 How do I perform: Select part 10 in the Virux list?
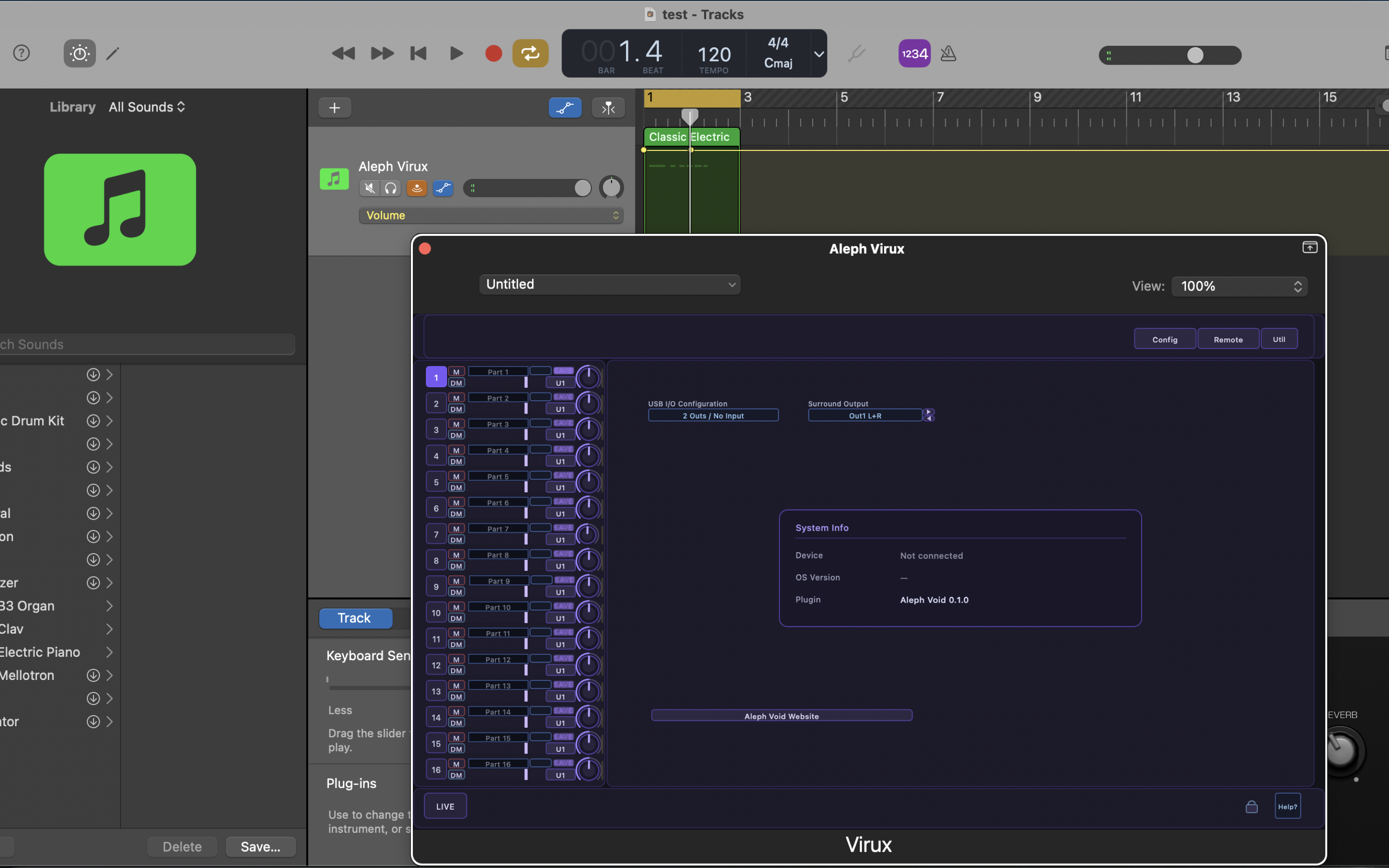click(x=436, y=612)
